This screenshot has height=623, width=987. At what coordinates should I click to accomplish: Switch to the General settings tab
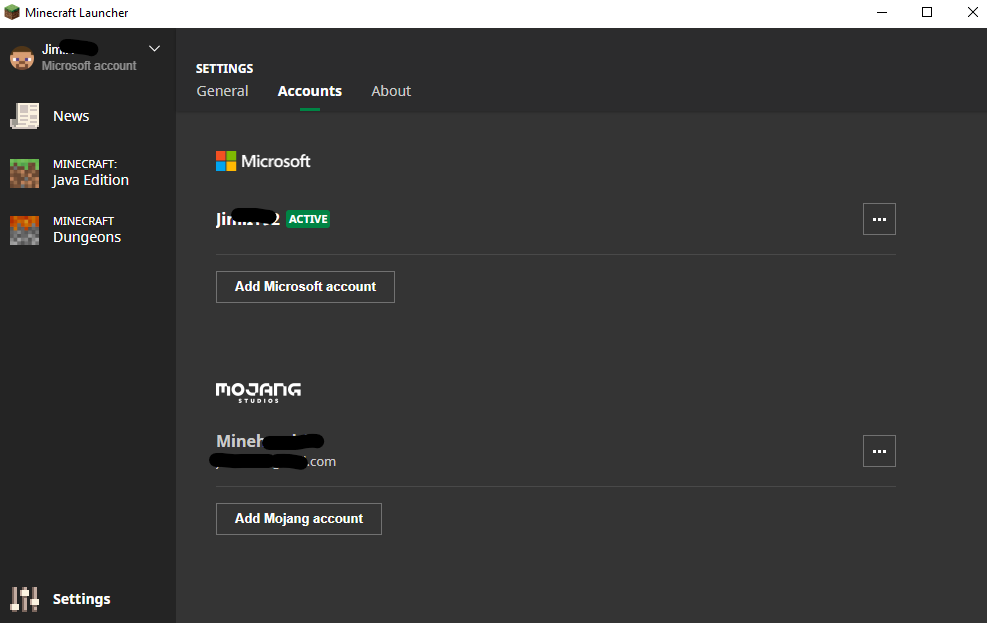point(222,91)
